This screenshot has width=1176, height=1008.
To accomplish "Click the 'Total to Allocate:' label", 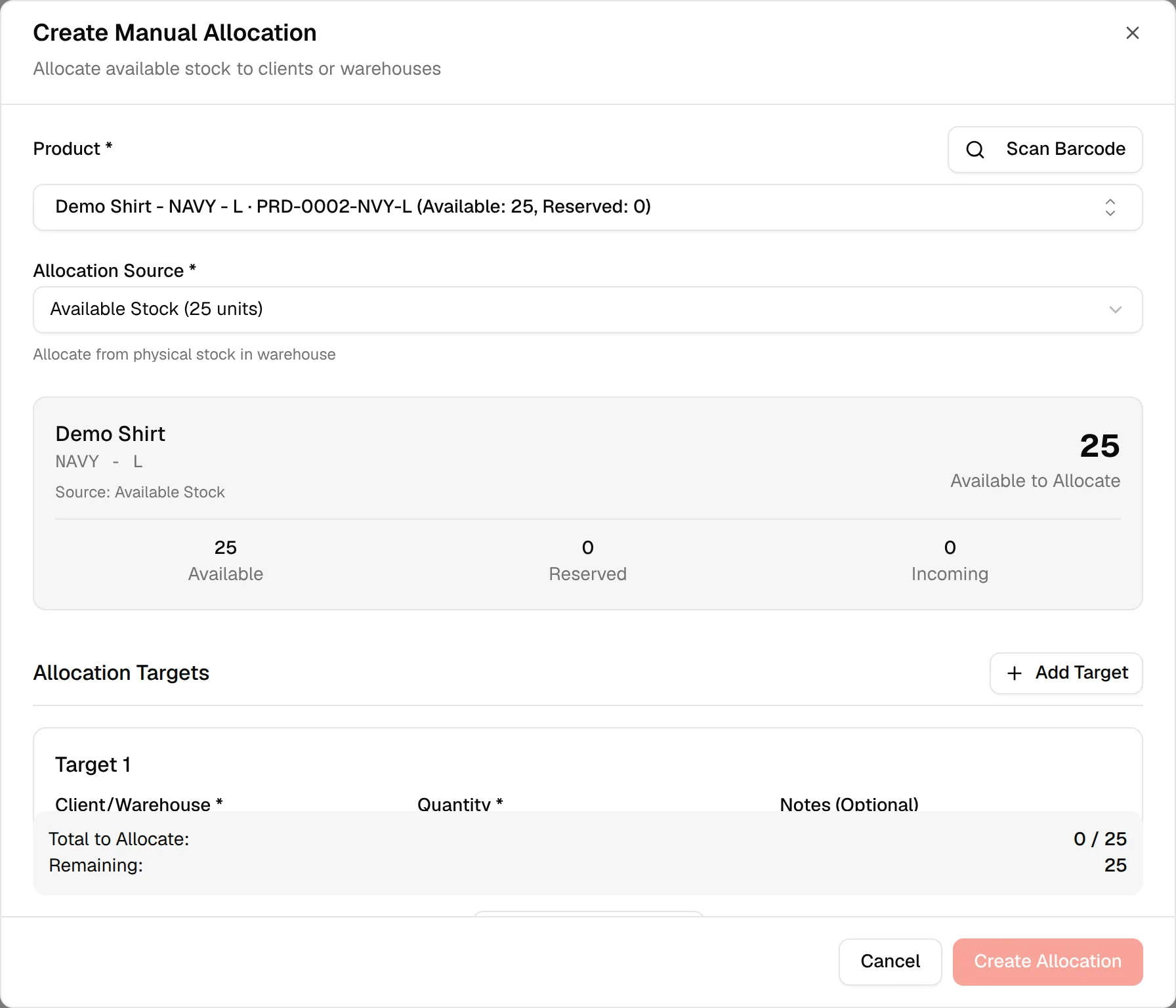I will click(x=119, y=839).
